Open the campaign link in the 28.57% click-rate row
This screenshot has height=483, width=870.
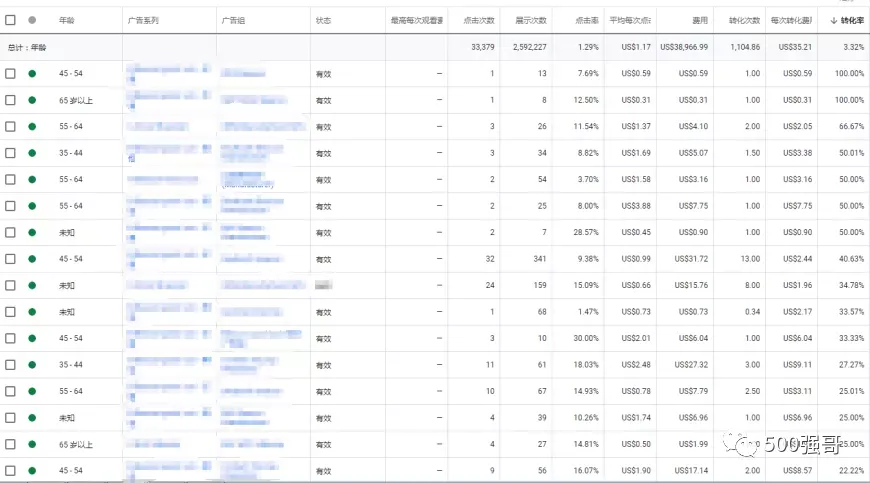pyautogui.click(x=169, y=232)
